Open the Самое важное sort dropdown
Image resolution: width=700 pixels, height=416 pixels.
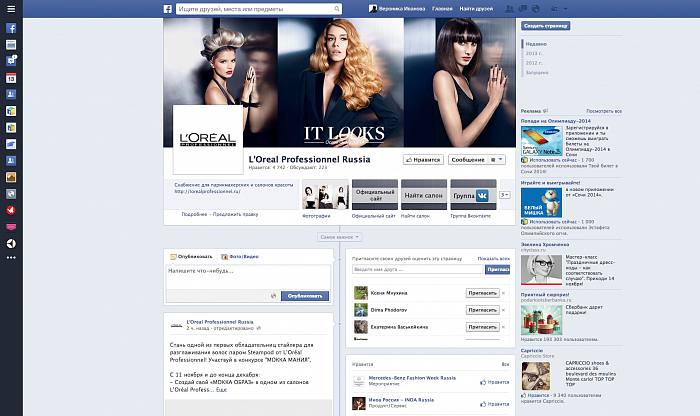pyautogui.click(x=340, y=237)
